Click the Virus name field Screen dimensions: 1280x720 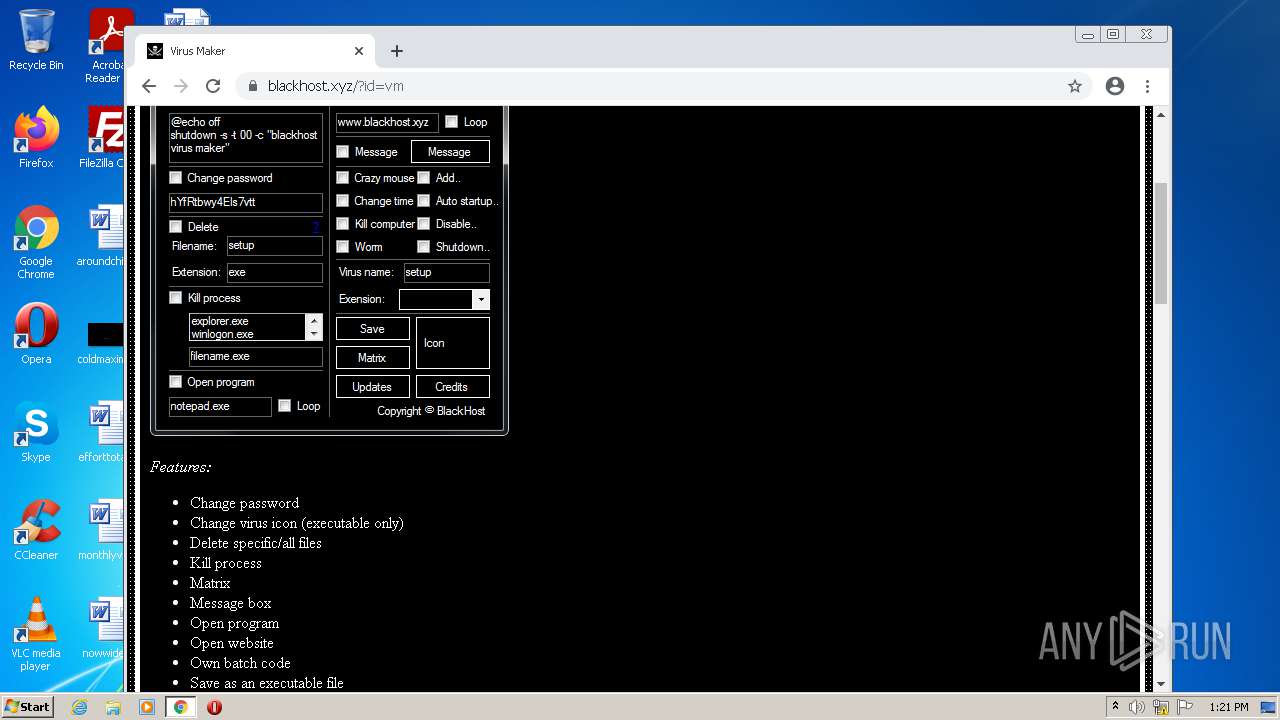(x=446, y=272)
